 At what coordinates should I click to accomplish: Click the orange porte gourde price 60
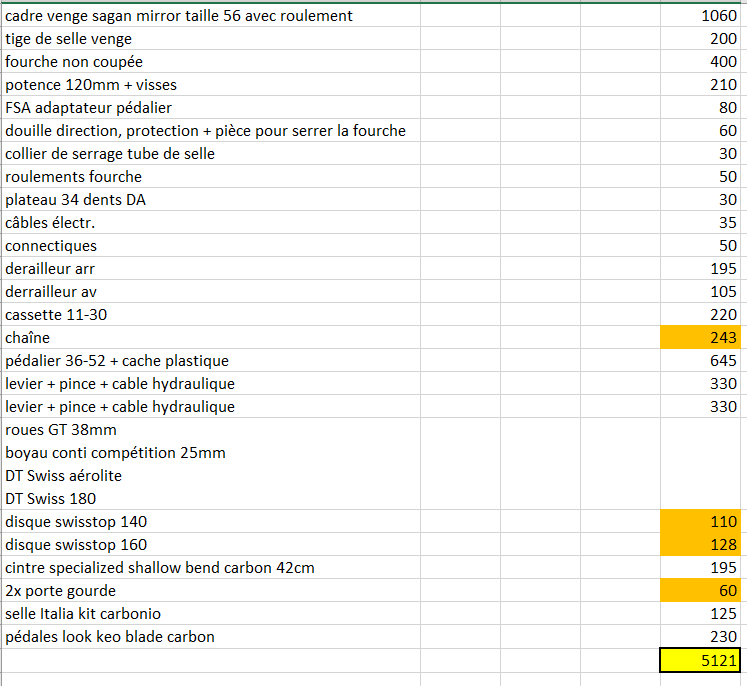click(700, 591)
